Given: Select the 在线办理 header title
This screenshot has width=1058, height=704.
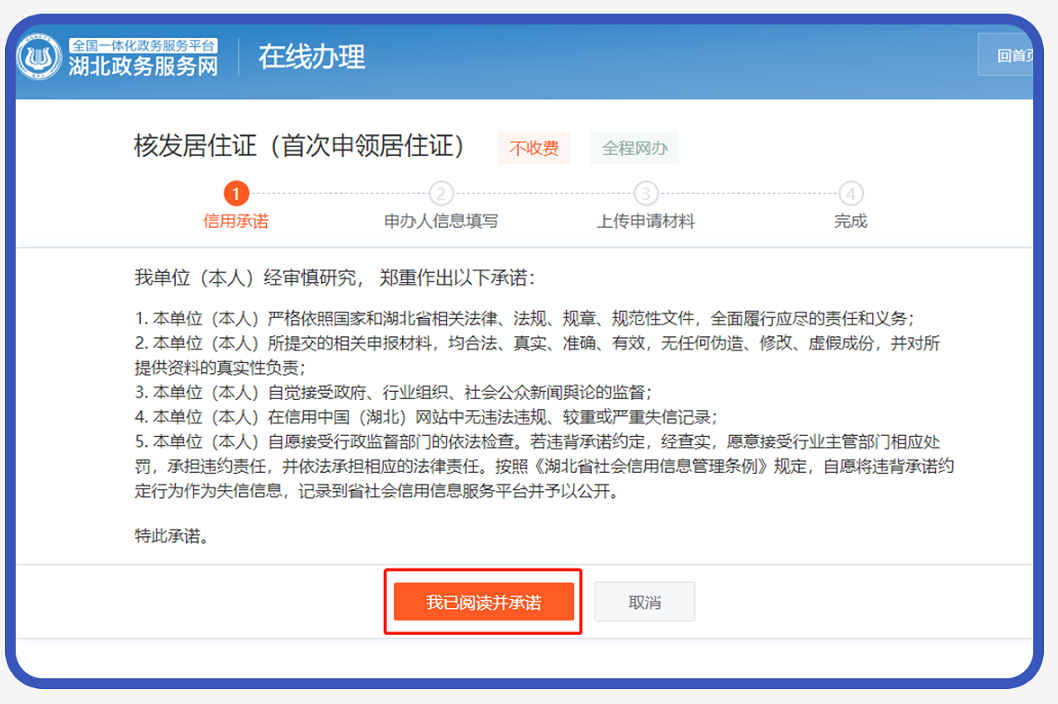Looking at the screenshot, I should click(312, 57).
